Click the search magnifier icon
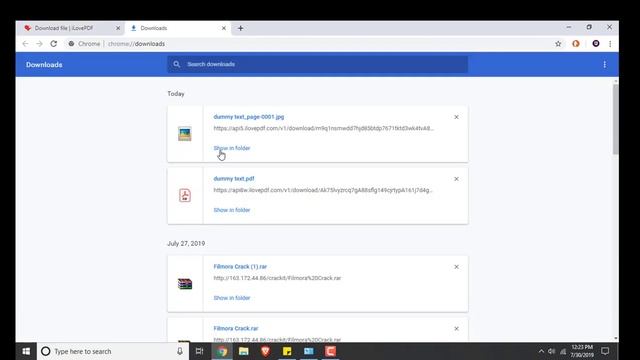640x360 pixels. click(x=176, y=64)
